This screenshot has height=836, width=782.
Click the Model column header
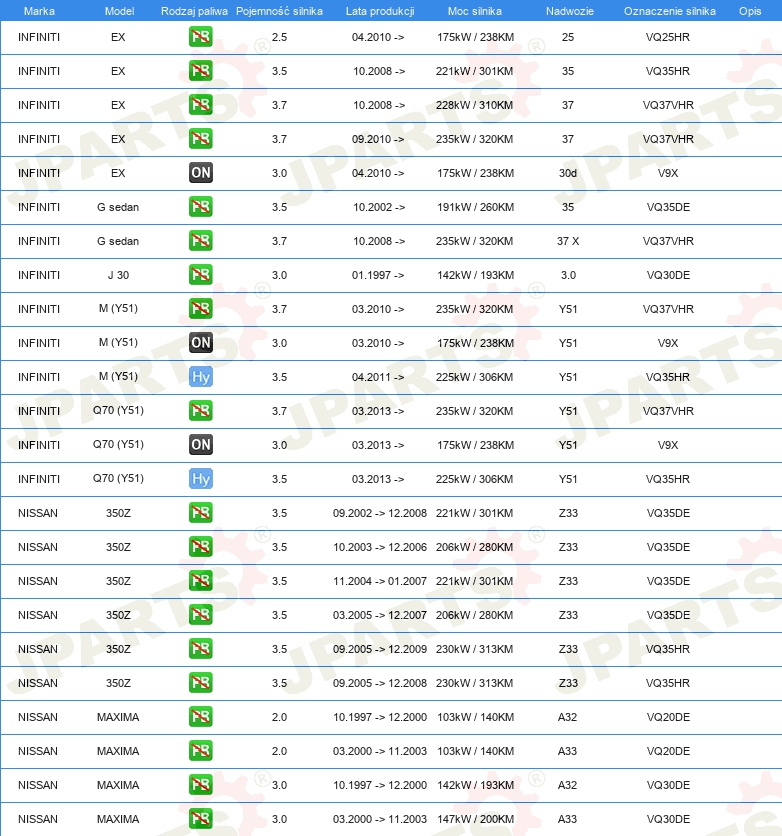[x=119, y=11]
